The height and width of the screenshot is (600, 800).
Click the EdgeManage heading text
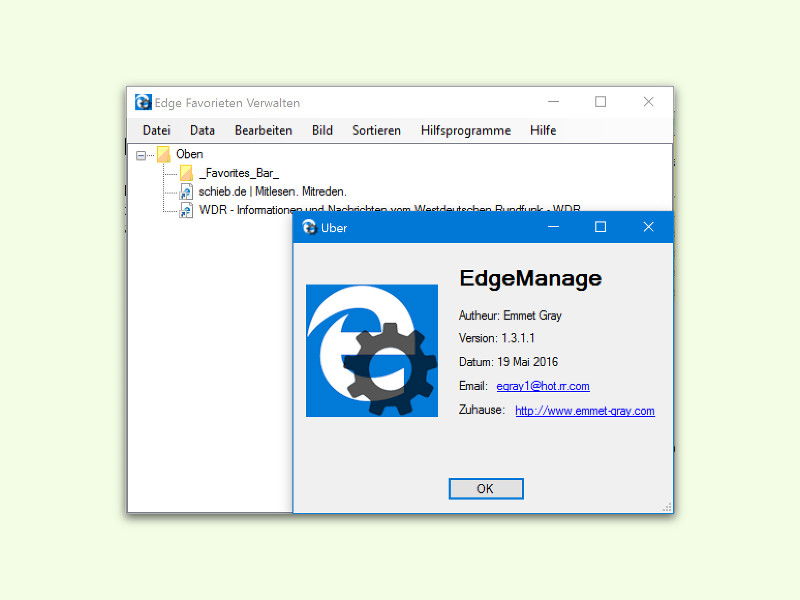[x=531, y=279]
